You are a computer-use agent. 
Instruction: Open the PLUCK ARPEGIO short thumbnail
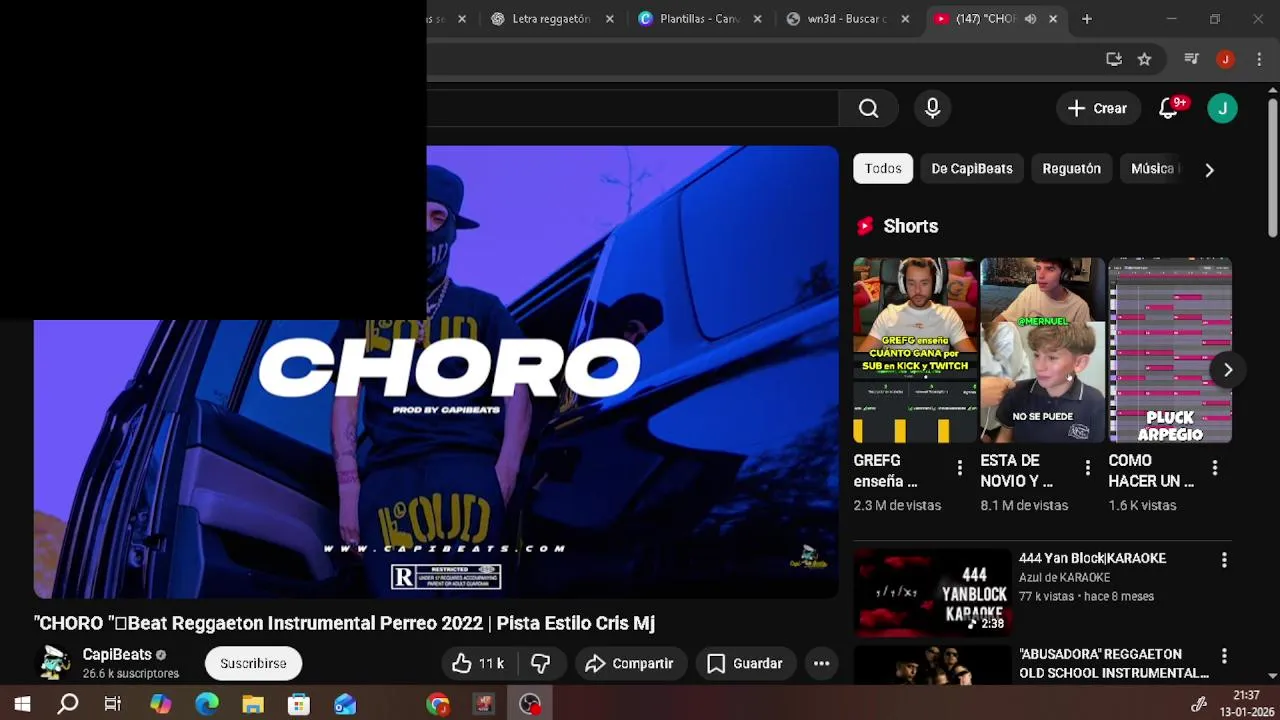[1170, 350]
